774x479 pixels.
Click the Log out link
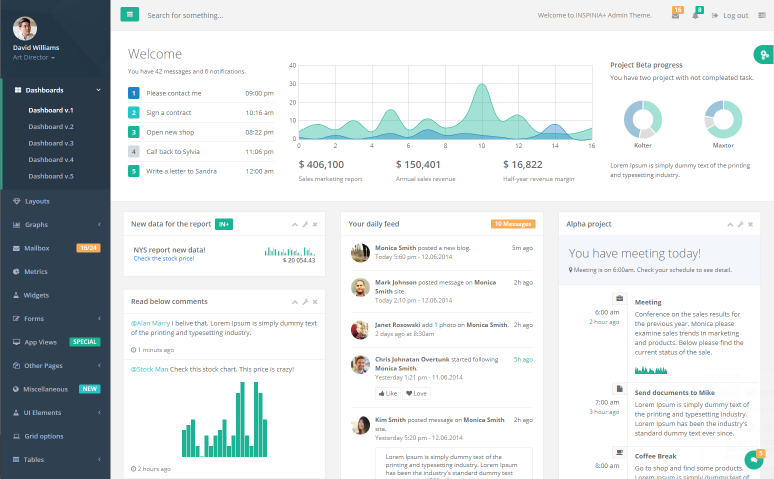pos(730,15)
